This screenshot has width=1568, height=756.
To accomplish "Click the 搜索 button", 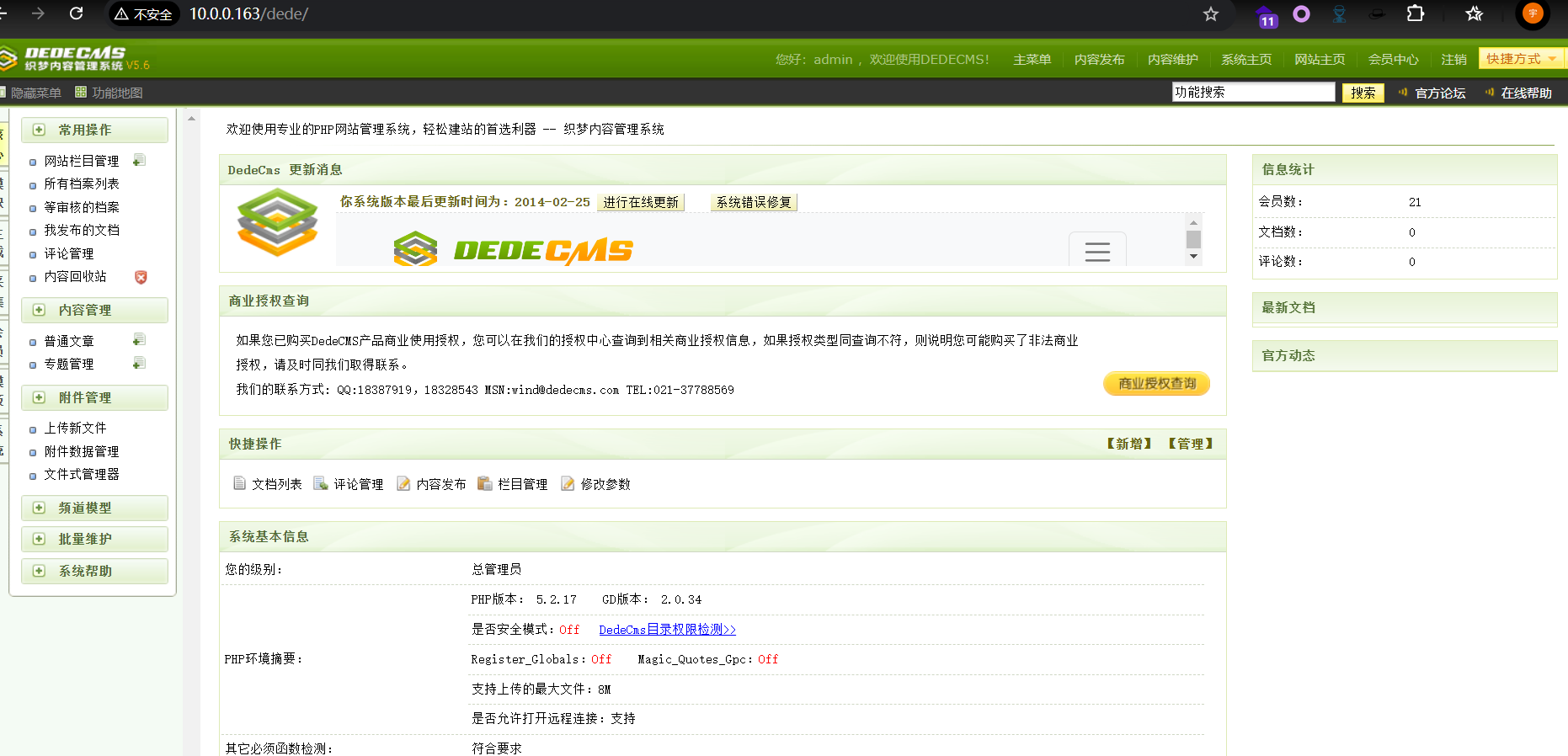I will pyautogui.click(x=1363, y=93).
